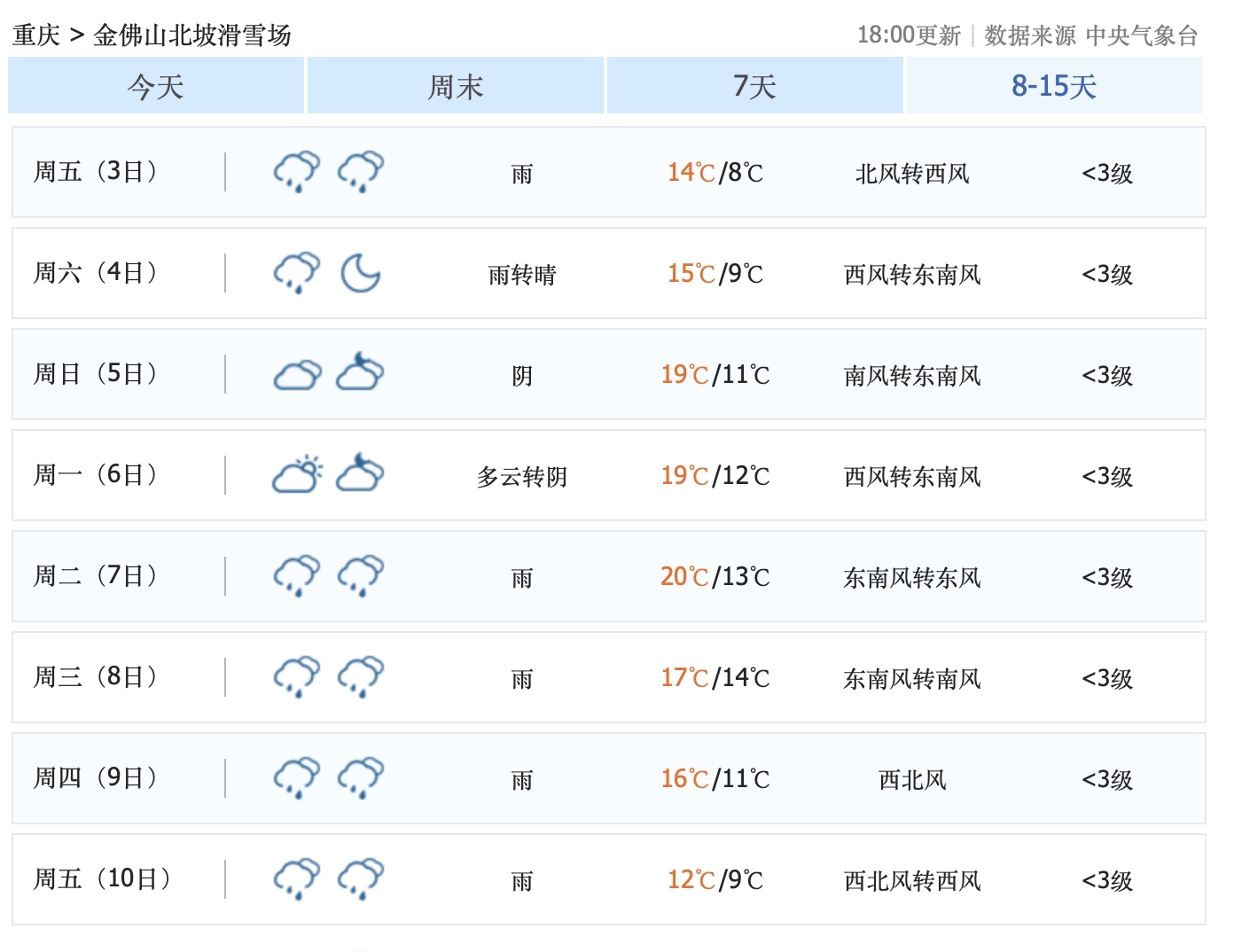This screenshot has height=952, width=1234.
Task: Click 东南风转东风 wind direction
Action: [x=912, y=578]
